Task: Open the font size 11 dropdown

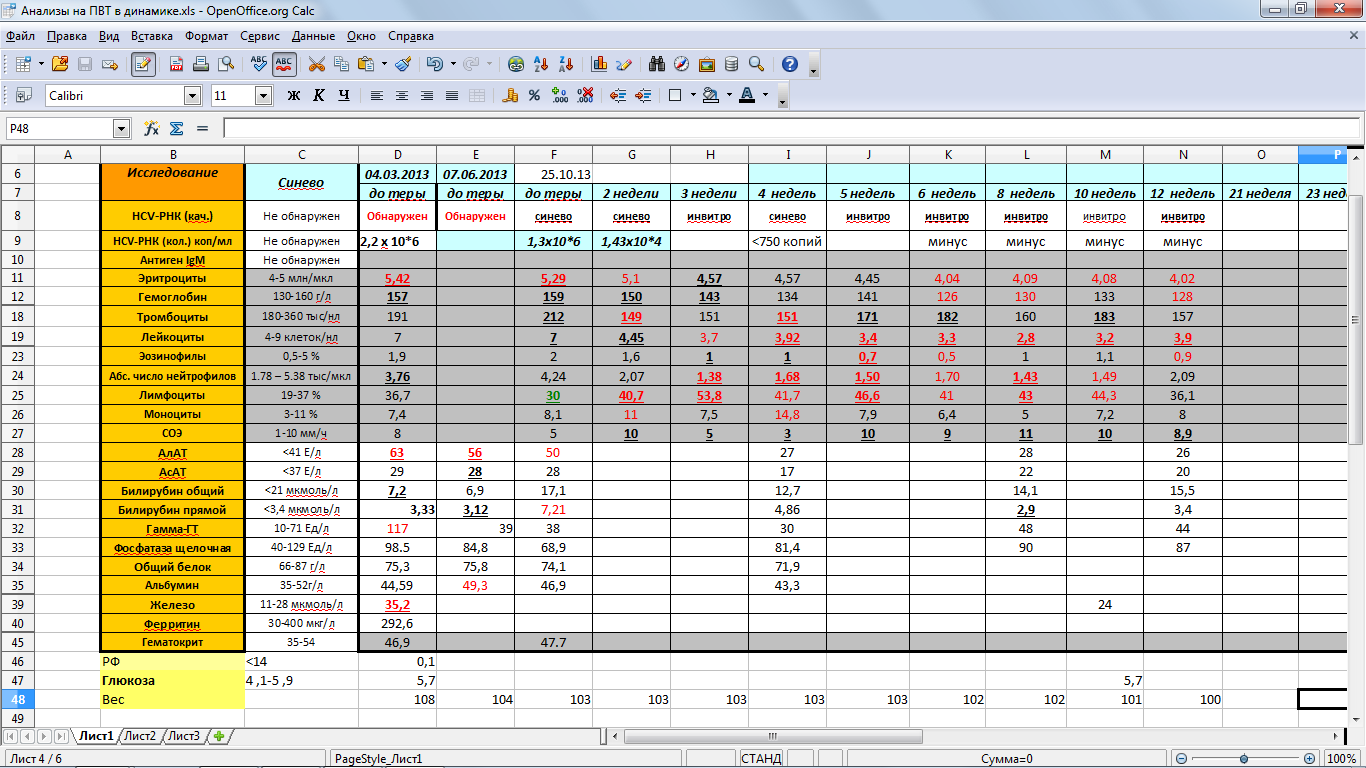Action: point(264,96)
